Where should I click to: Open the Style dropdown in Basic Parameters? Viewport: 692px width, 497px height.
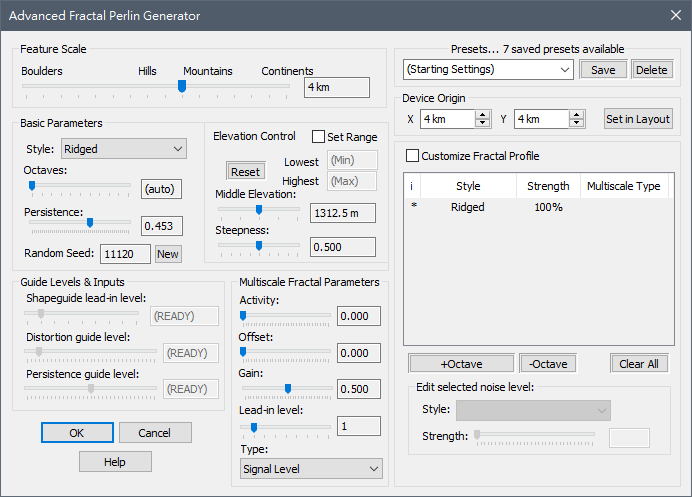123,149
